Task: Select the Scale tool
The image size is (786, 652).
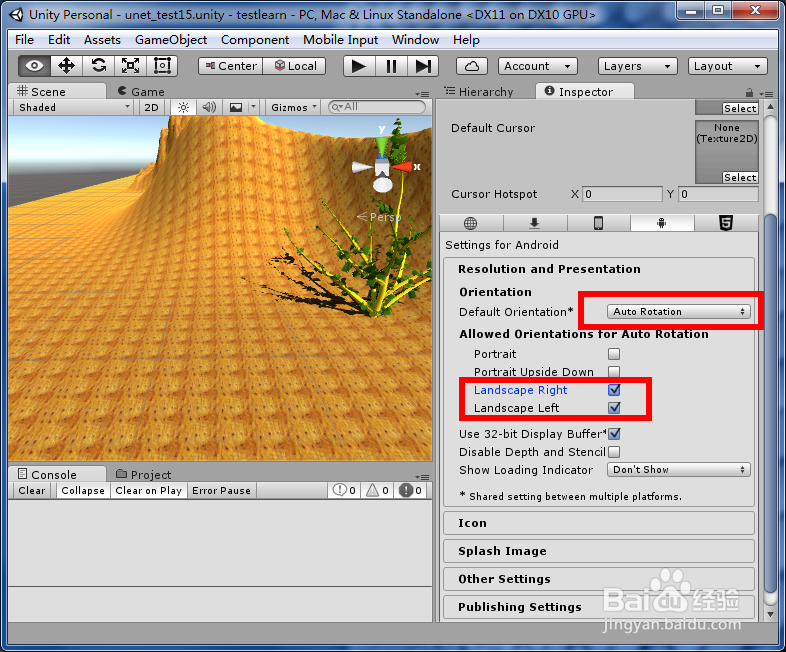Action: [x=130, y=66]
